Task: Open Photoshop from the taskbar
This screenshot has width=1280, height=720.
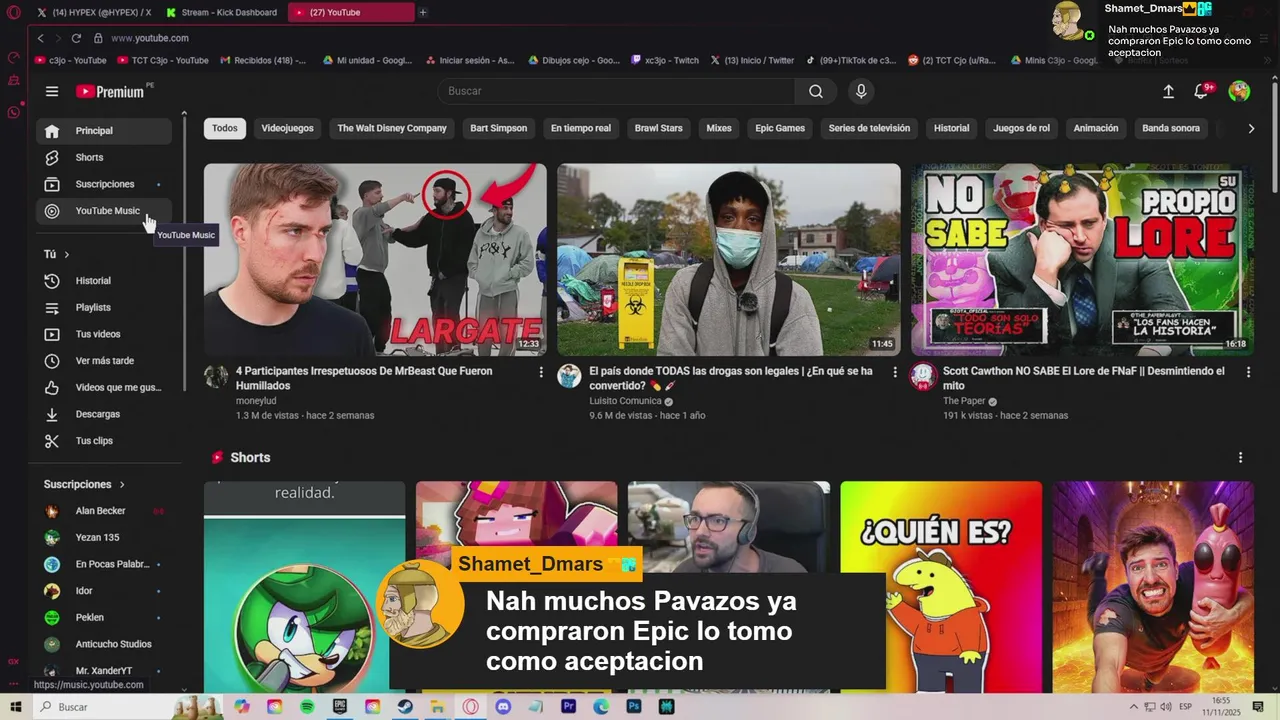Action: (633, 707)
